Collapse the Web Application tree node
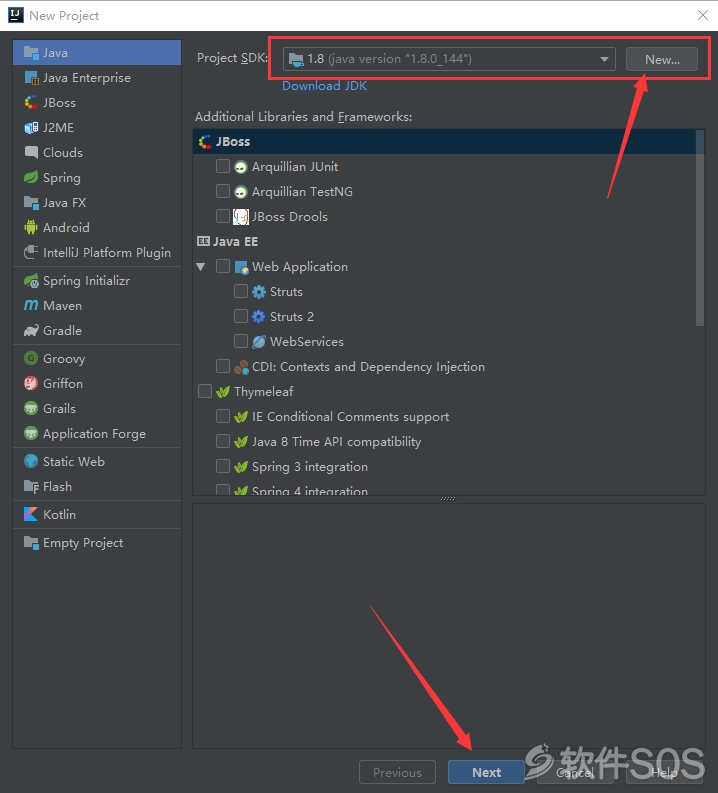 (201, 267)
